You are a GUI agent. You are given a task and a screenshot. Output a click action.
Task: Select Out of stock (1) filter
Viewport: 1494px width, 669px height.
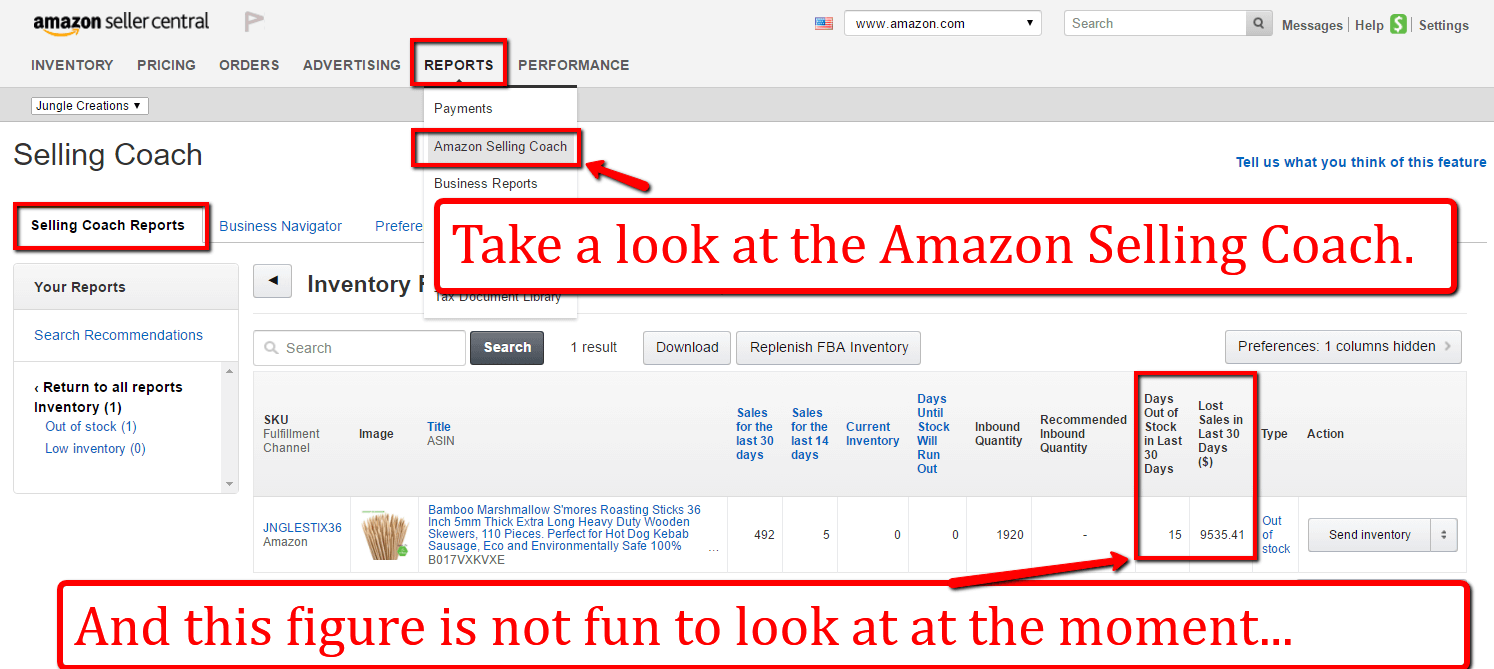(91, 426)
